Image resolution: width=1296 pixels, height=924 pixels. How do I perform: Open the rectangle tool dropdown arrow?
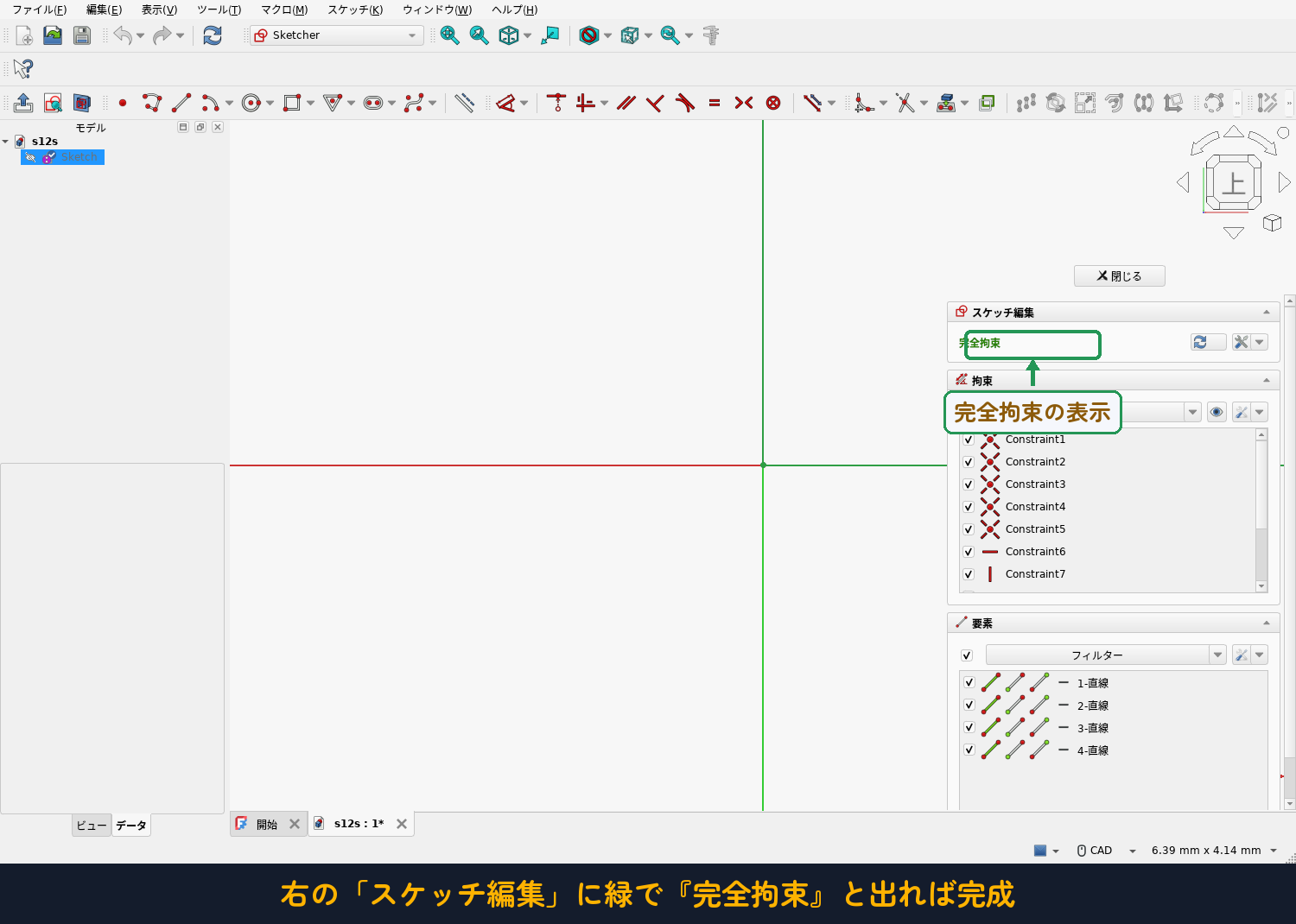pyautogui.click(x=310, y=103)
